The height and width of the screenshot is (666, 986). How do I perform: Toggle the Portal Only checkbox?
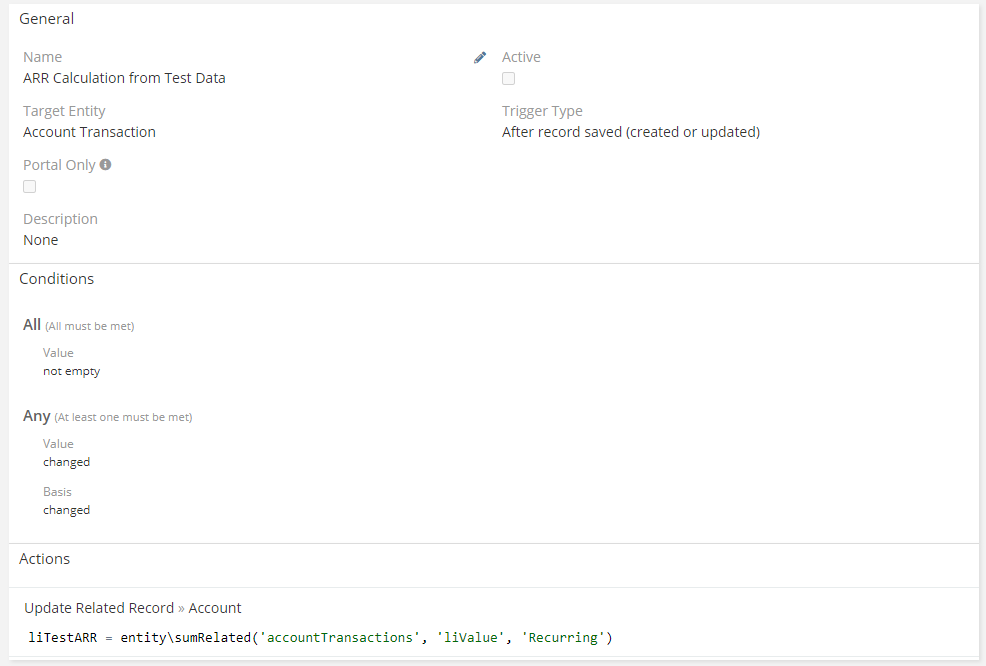tap(30, 187)
